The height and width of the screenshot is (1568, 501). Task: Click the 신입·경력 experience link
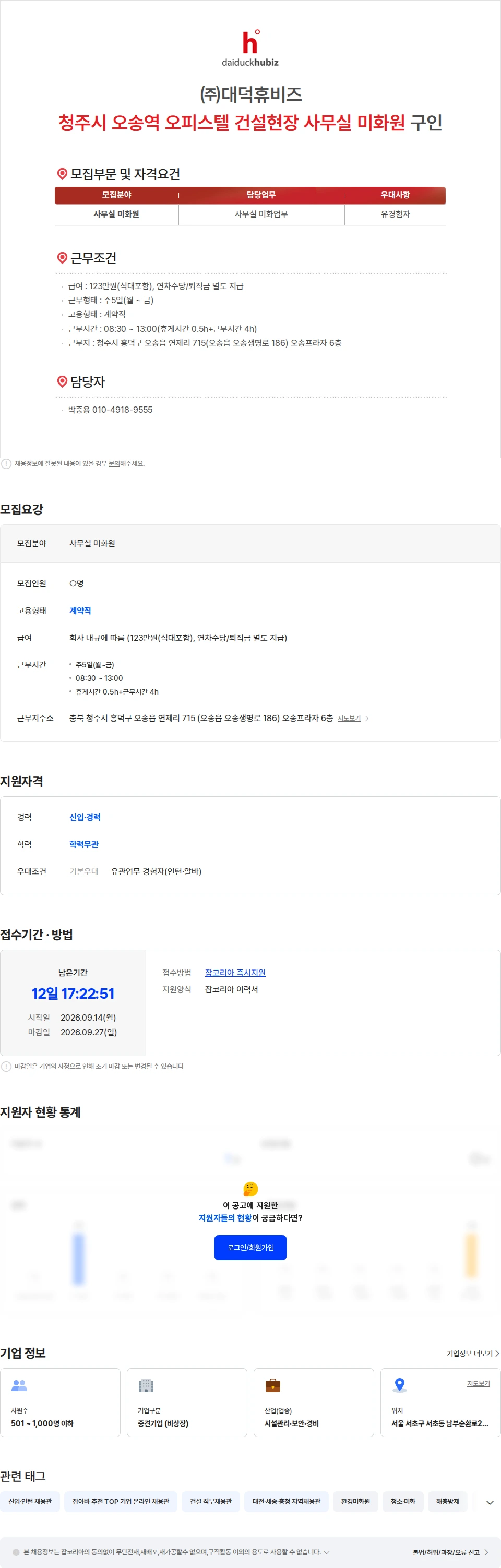coord(85,818)
